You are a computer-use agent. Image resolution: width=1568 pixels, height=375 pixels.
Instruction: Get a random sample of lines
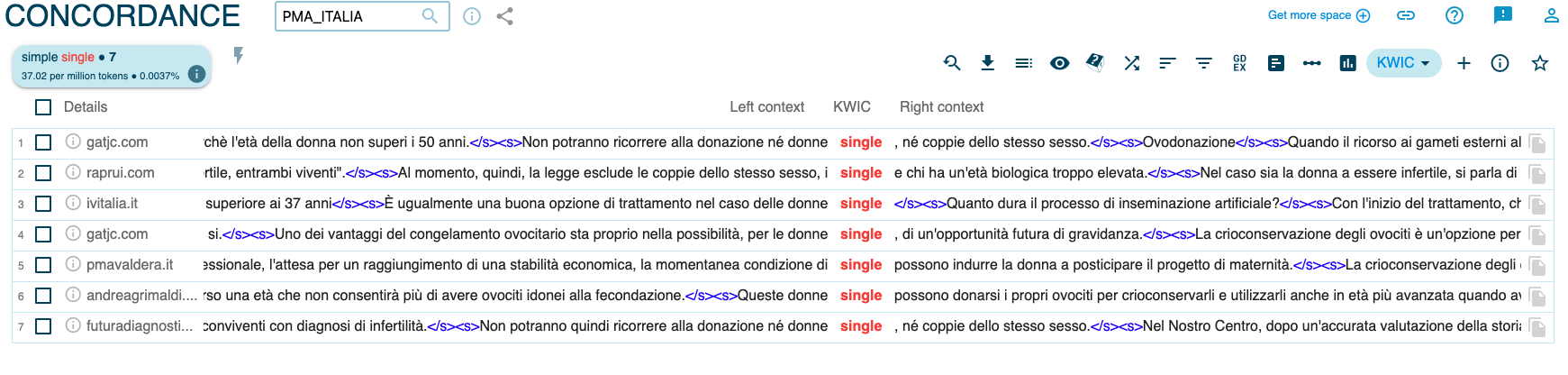(x=1095, y=63)
